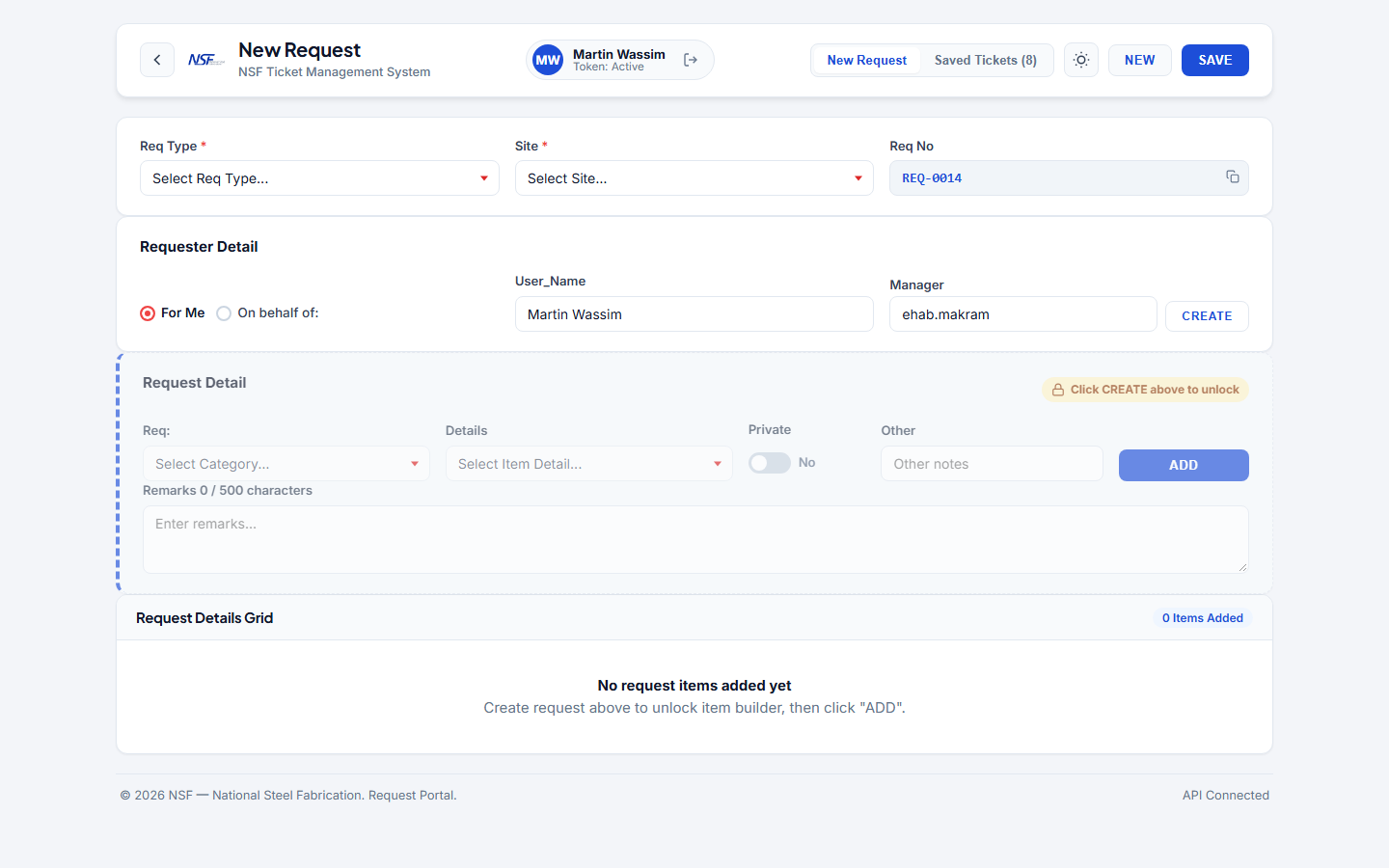Click the Click CREATE above to unlock notice
The height and width of the screenshot is (868, 1389).
point(1145,390)
